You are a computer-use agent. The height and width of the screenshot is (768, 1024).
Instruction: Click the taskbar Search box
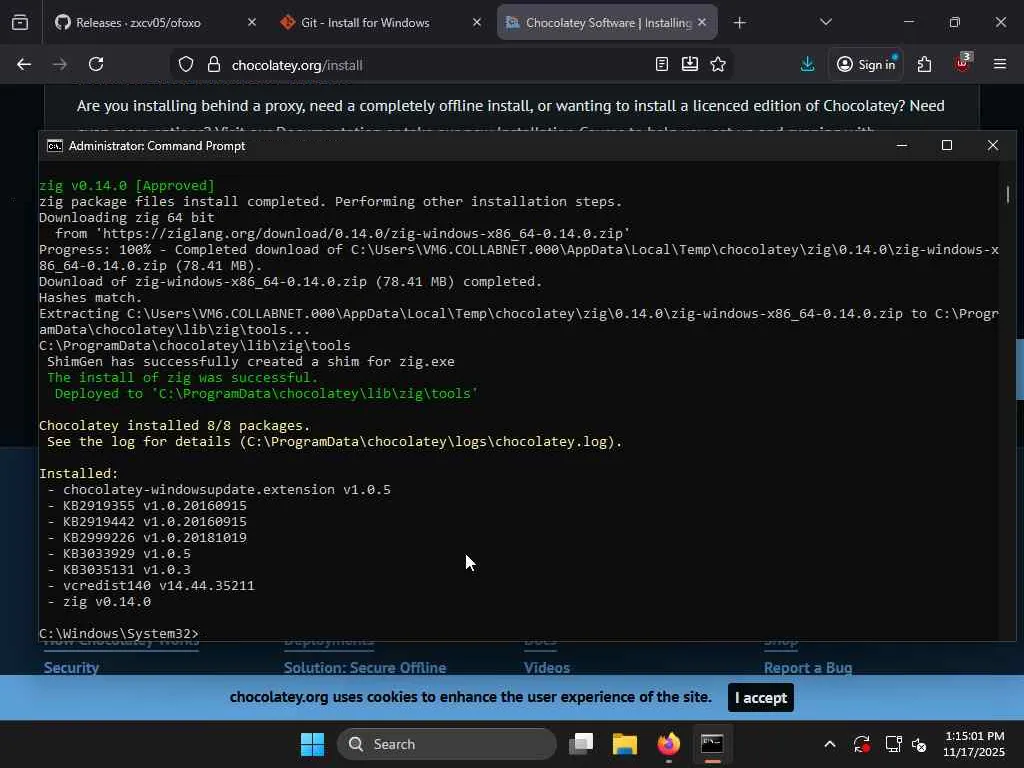click(447, 744)
